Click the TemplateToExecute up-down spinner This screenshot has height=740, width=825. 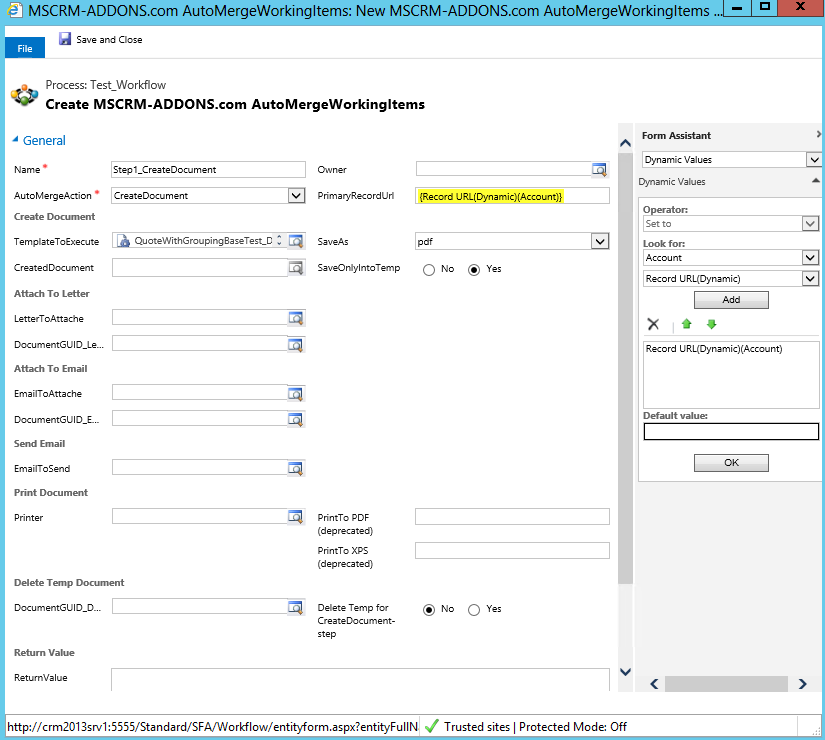pyautogui.click(x=279, y=241)
